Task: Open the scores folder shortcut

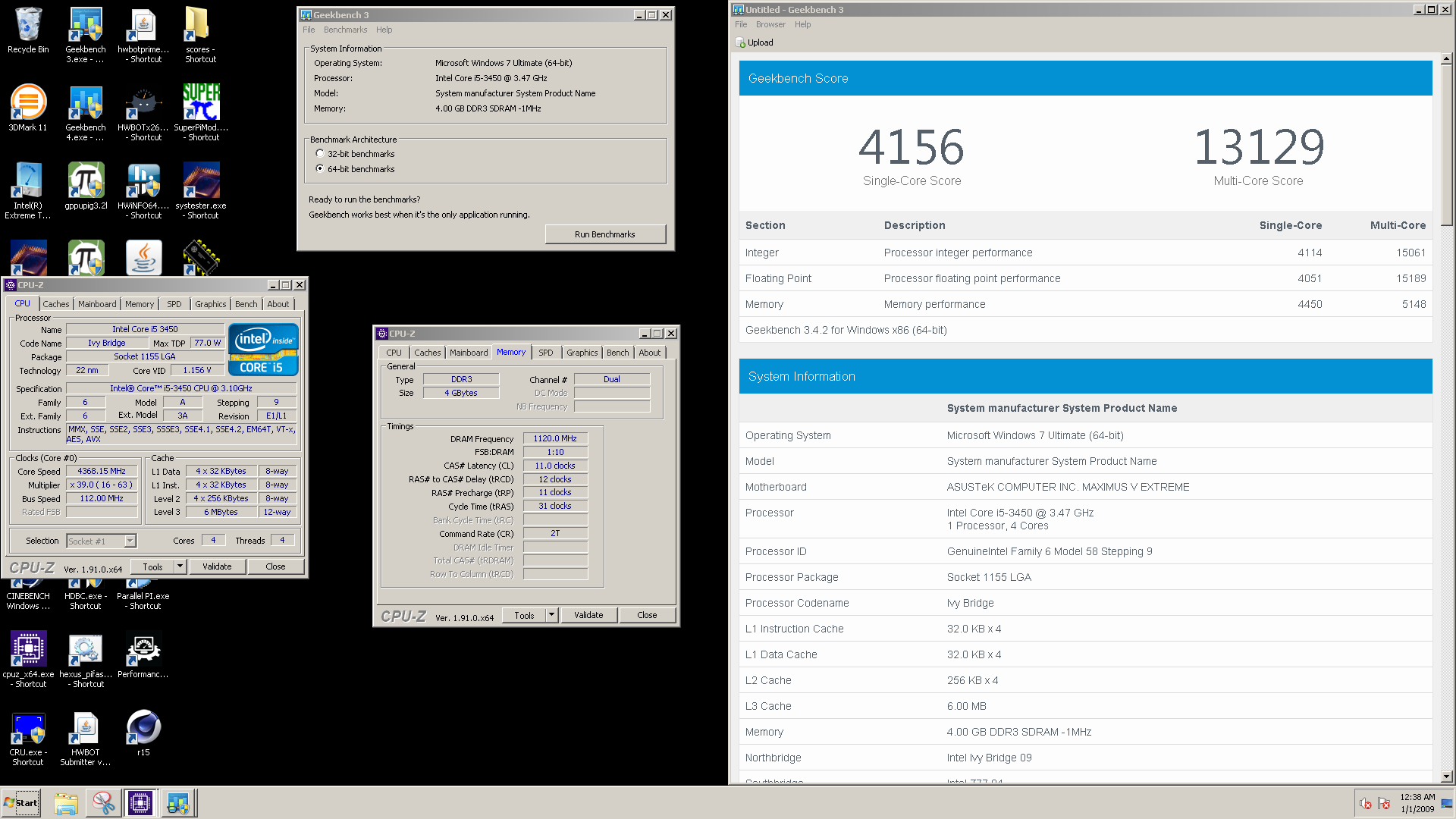Action: click(x=200, y=34)
